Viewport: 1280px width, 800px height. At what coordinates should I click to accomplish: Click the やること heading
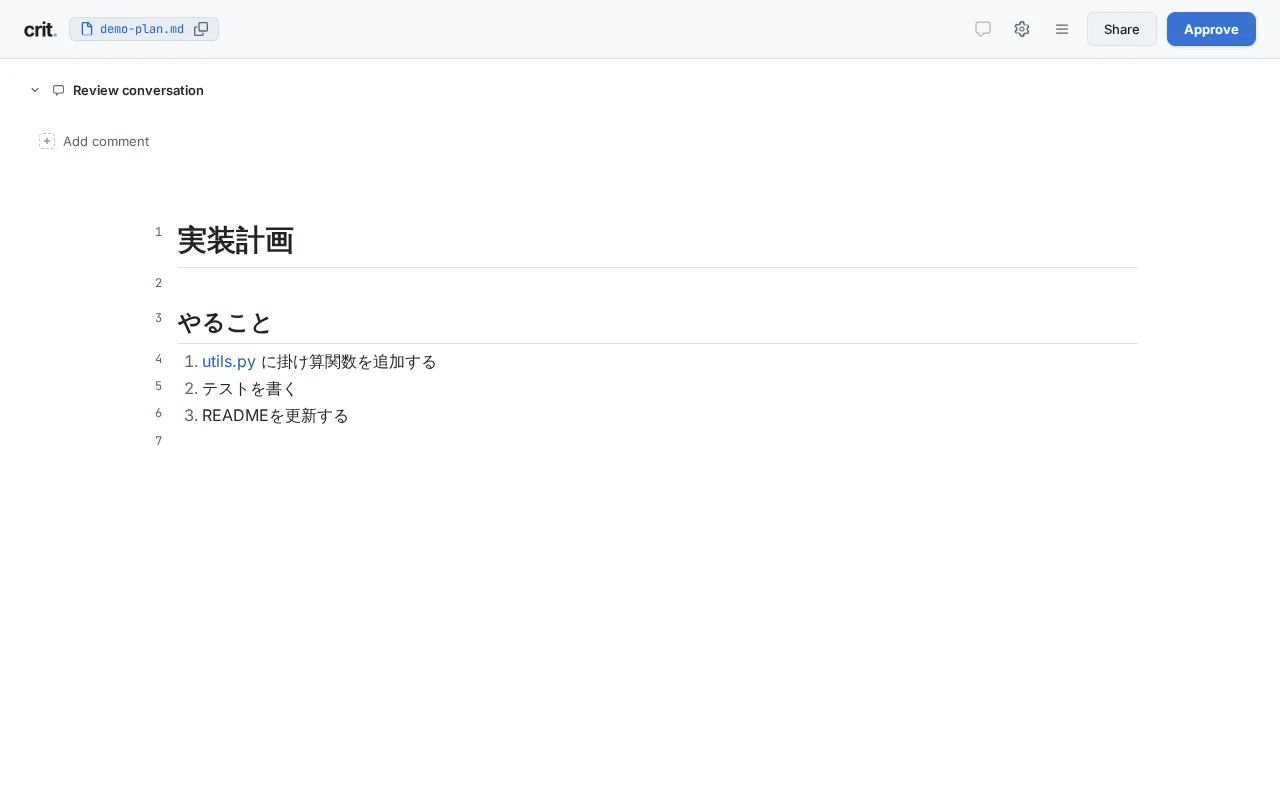tap(225, 322)
